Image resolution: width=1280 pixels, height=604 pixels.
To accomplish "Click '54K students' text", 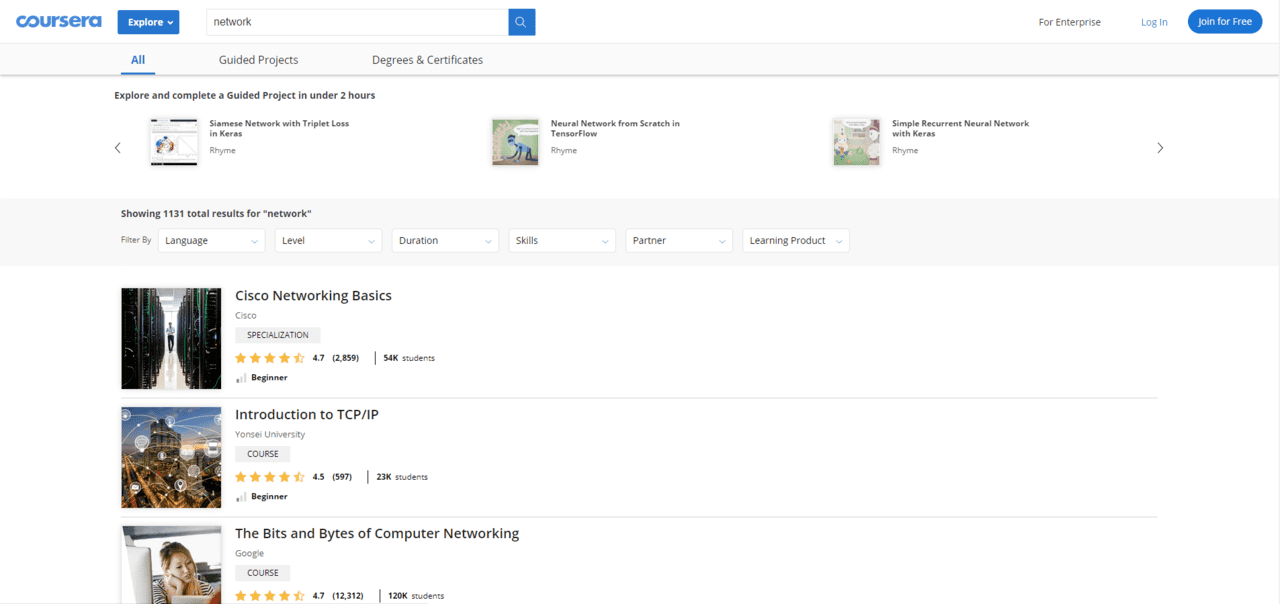I will pyautogui.click(x=409, y=358).
